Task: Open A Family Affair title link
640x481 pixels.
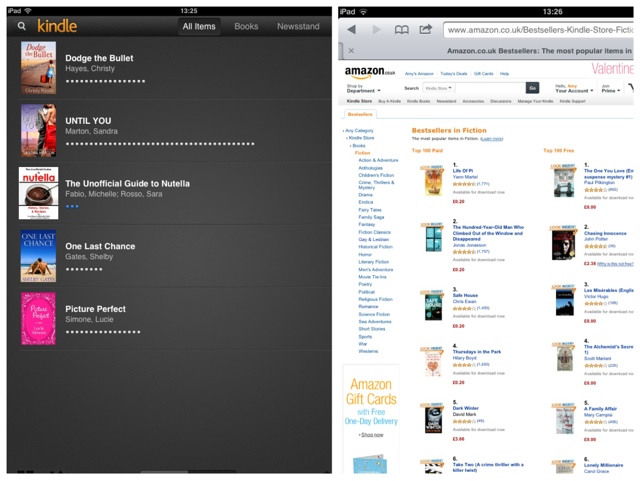Action: [600, 408]
